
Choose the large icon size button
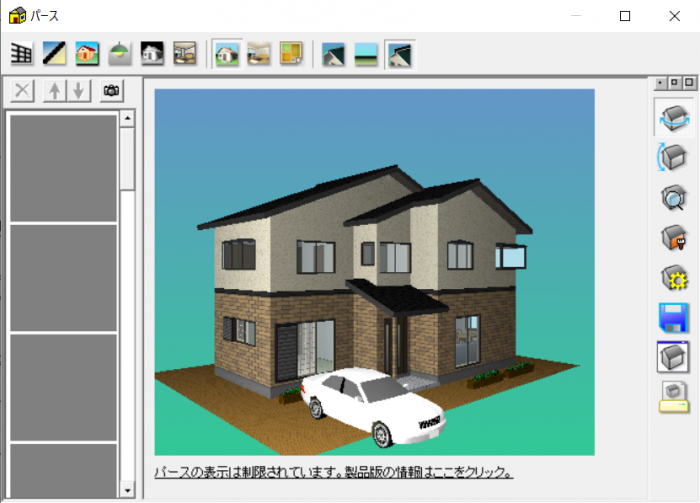pos(689,83)
